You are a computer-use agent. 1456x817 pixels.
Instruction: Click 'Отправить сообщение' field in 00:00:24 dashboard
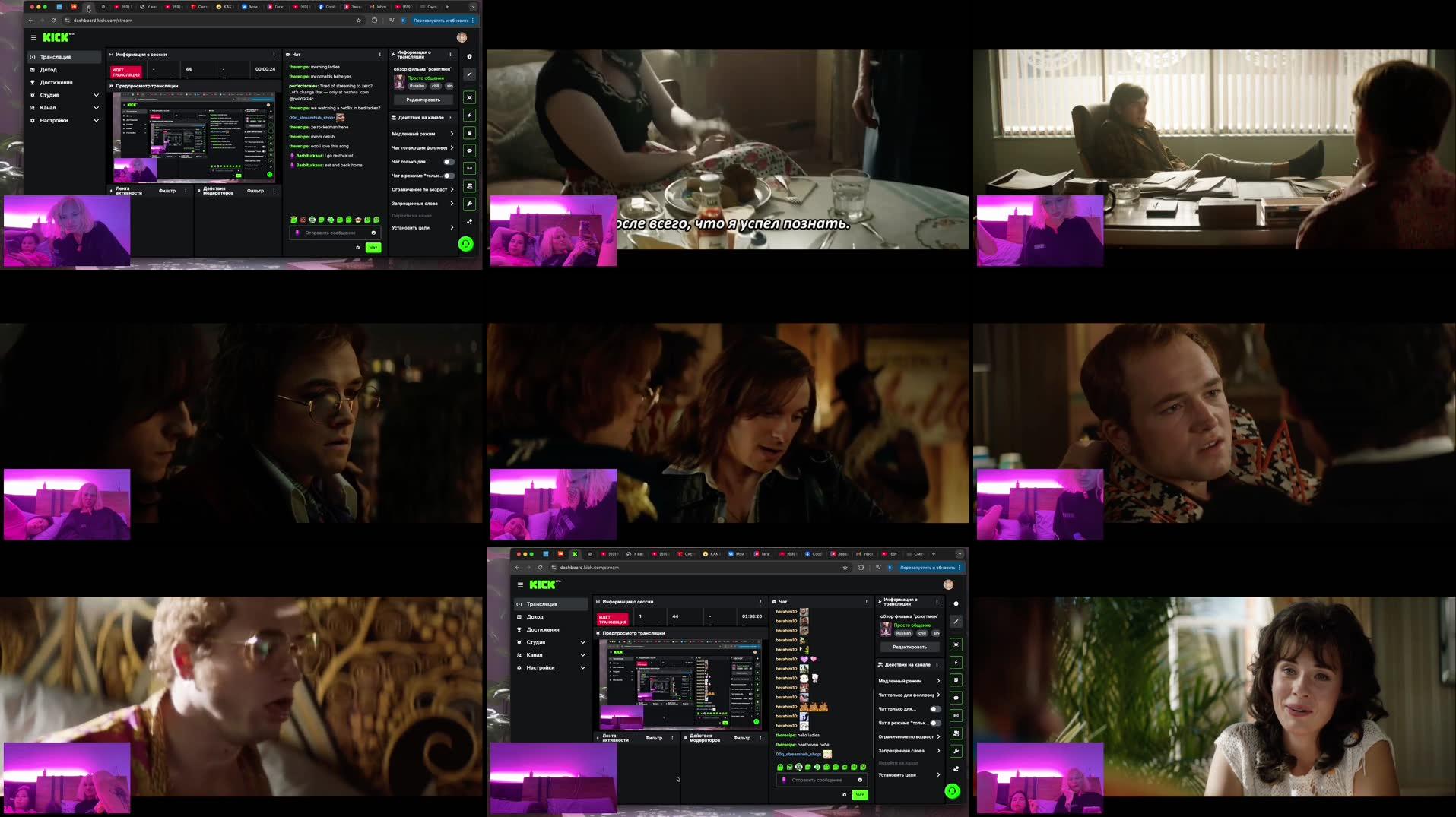tap(335, 233)
